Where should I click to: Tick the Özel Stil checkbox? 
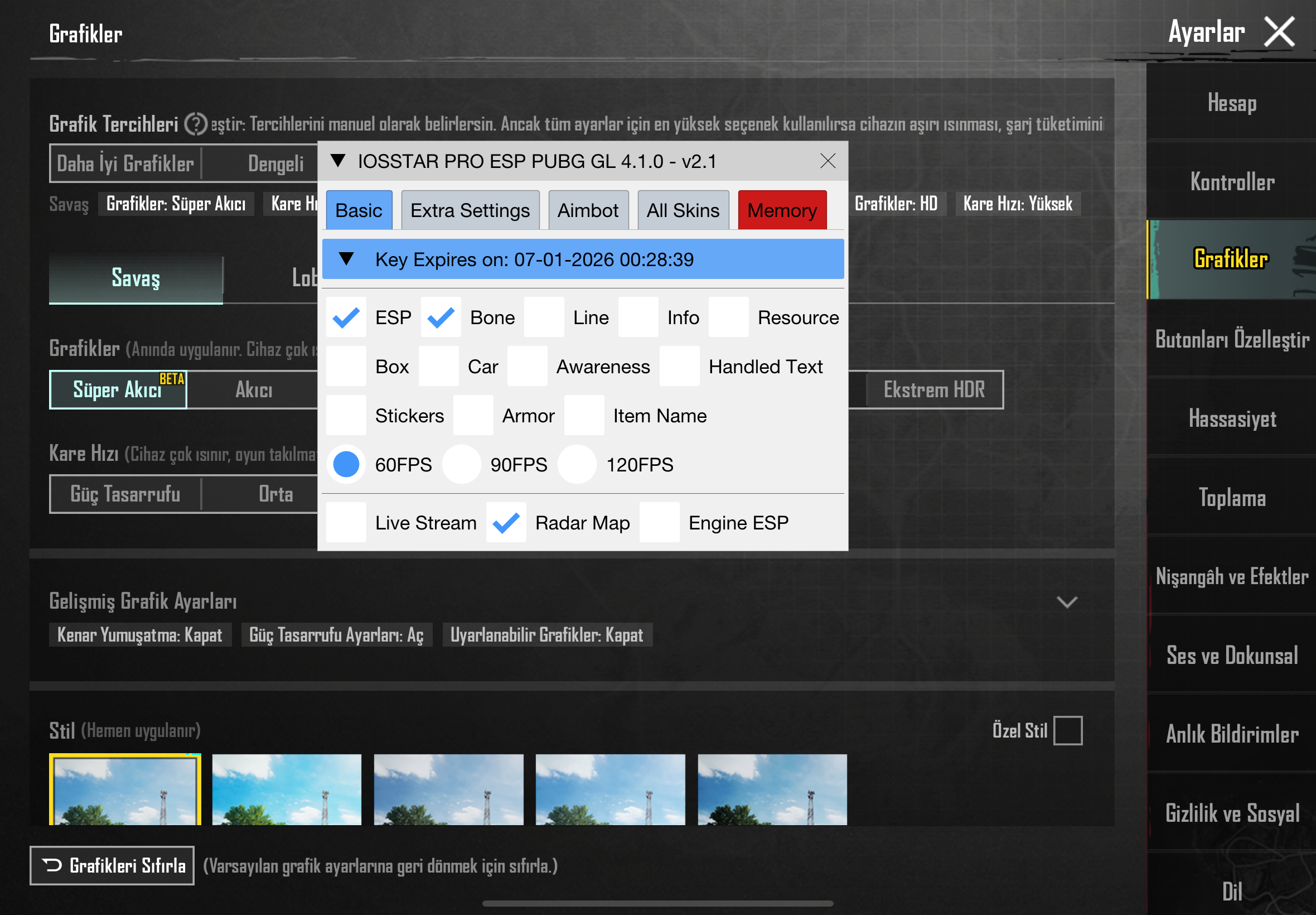(1068, 730)
